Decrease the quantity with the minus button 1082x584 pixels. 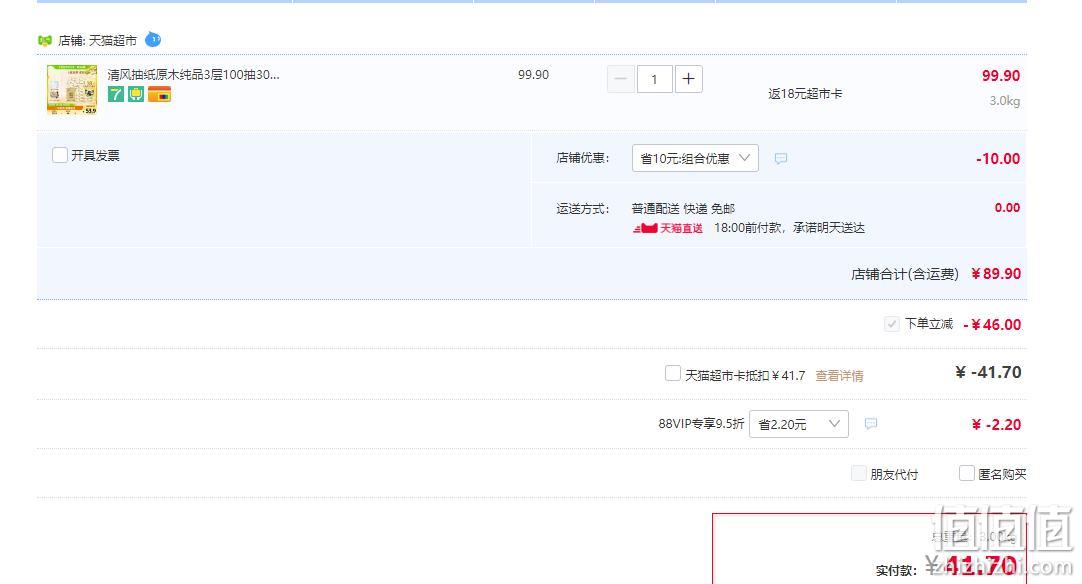(x=620, y=79)
